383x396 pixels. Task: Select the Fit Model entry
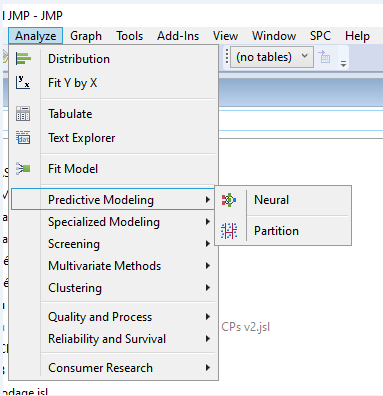pos(113,169)
